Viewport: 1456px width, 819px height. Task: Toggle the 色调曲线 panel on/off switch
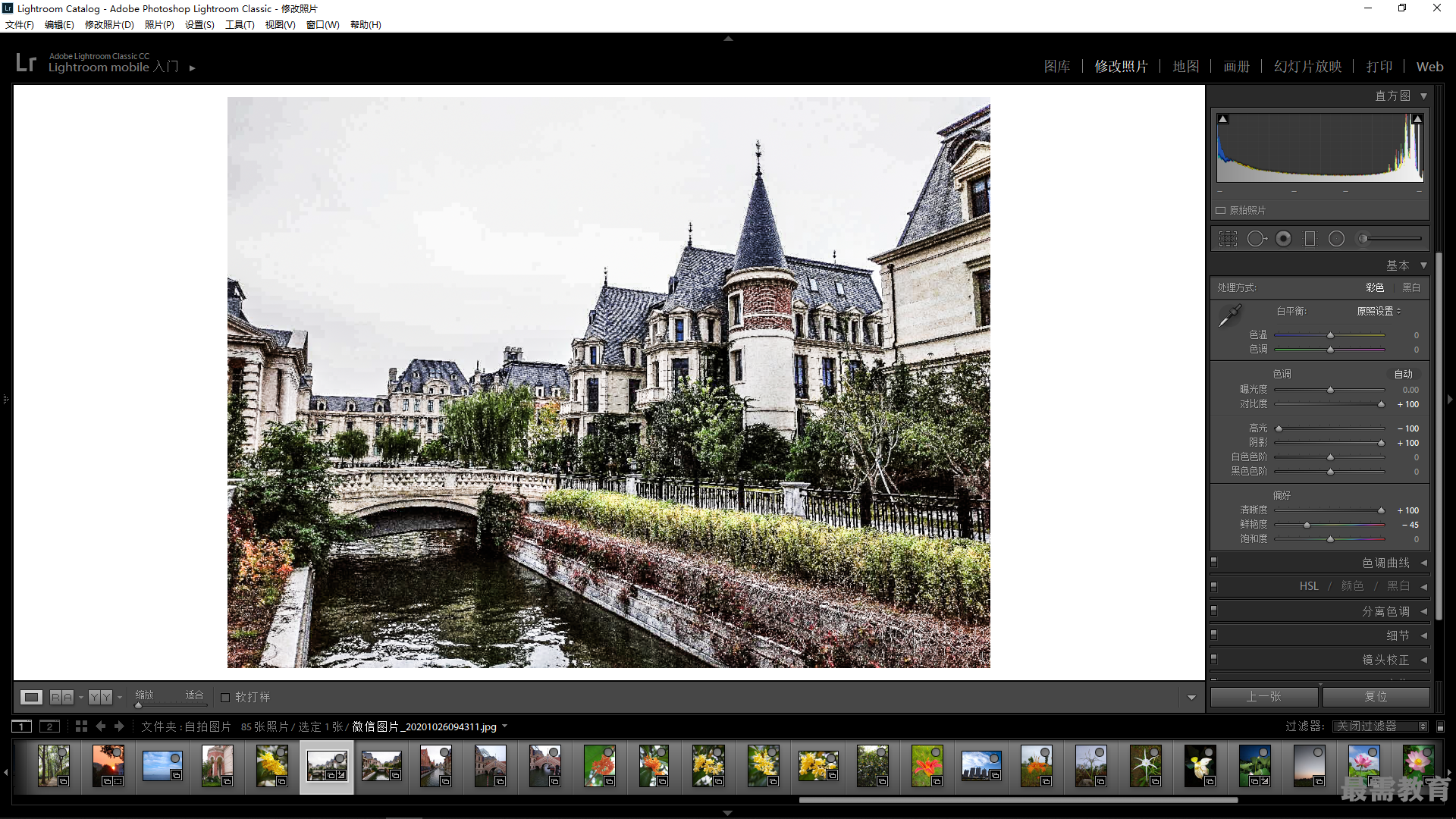tap(1214, 563)
